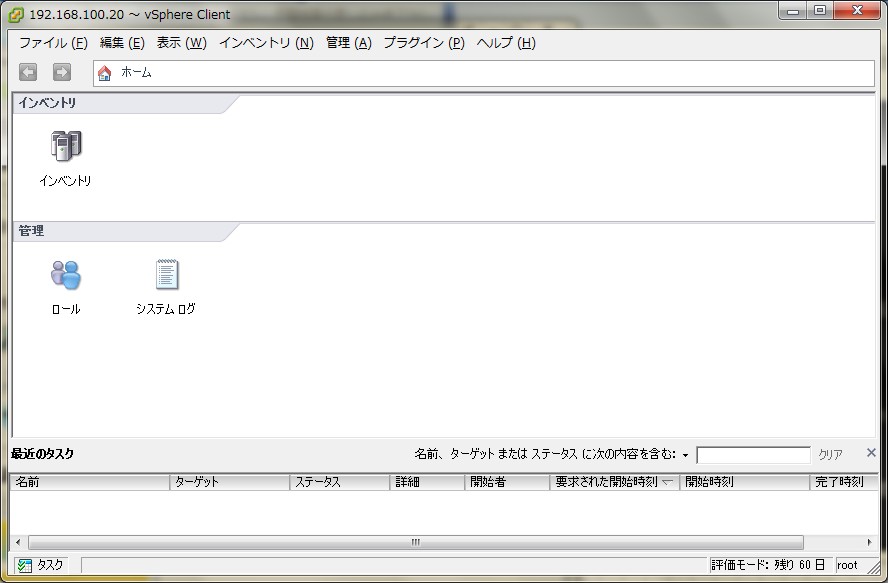Open the ヘルプ (H) menu
The height and width of the screenshot is (583, 888).
click(x=506, y=43)
